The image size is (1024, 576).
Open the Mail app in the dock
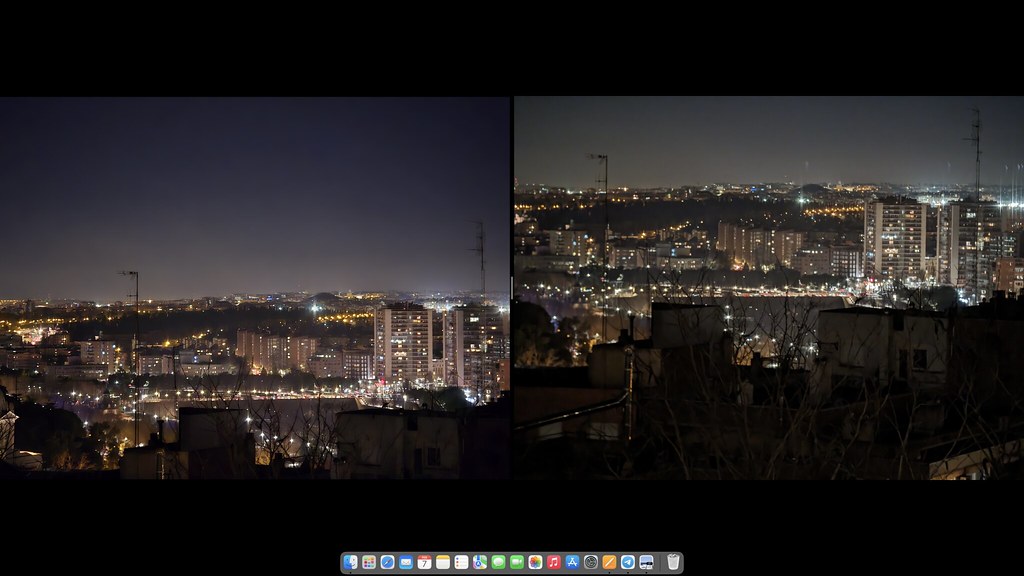click(x=406, y=562)
